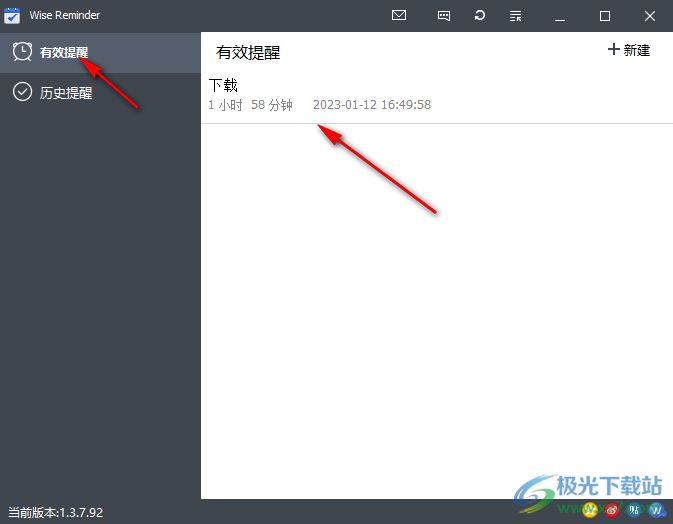Open the email envelope icon in title bar
Screen dimensions: 673x524
pos(399,15)
